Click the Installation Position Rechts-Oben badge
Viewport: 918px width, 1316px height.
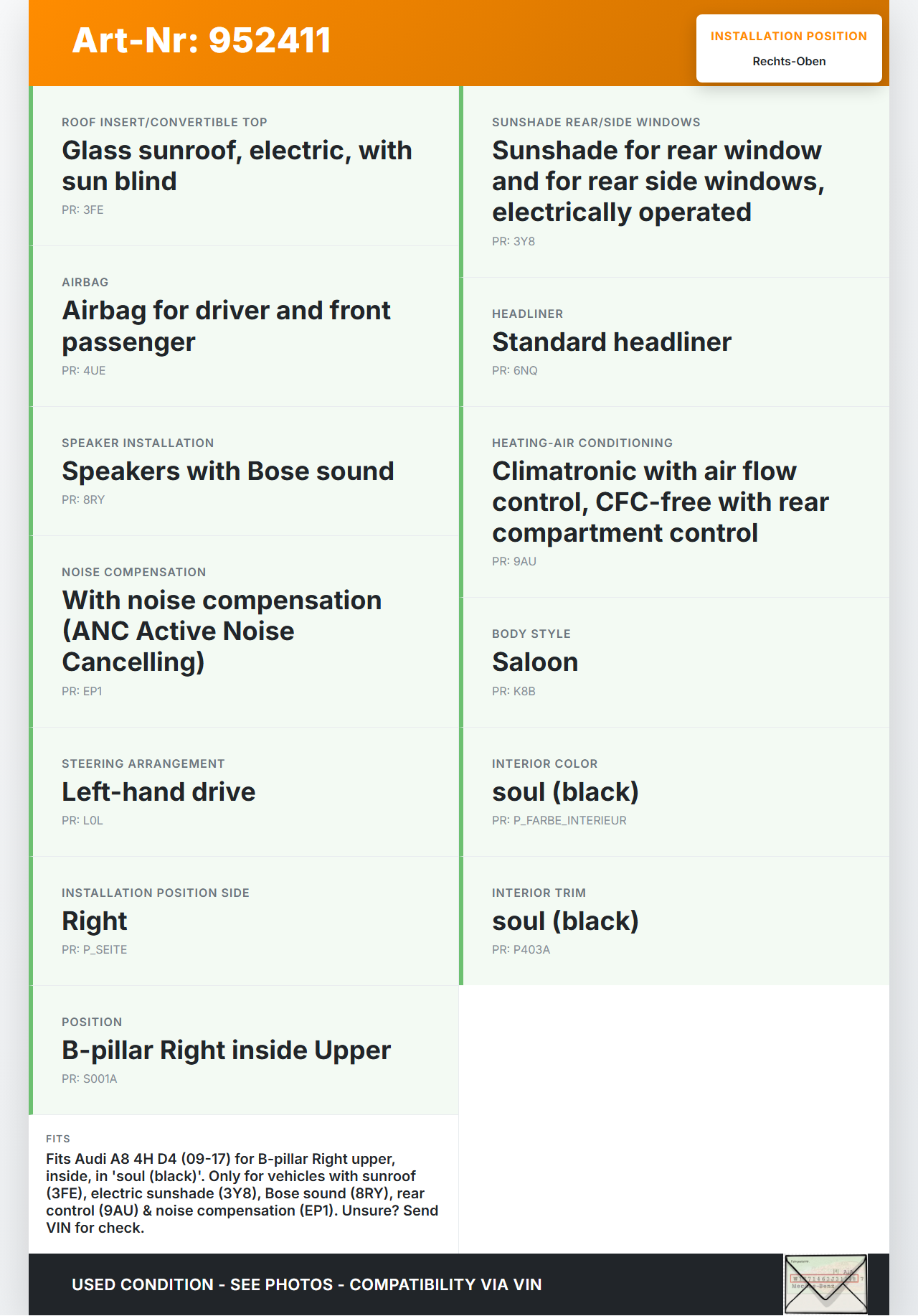pyautogui.click(x=789, y=49)
